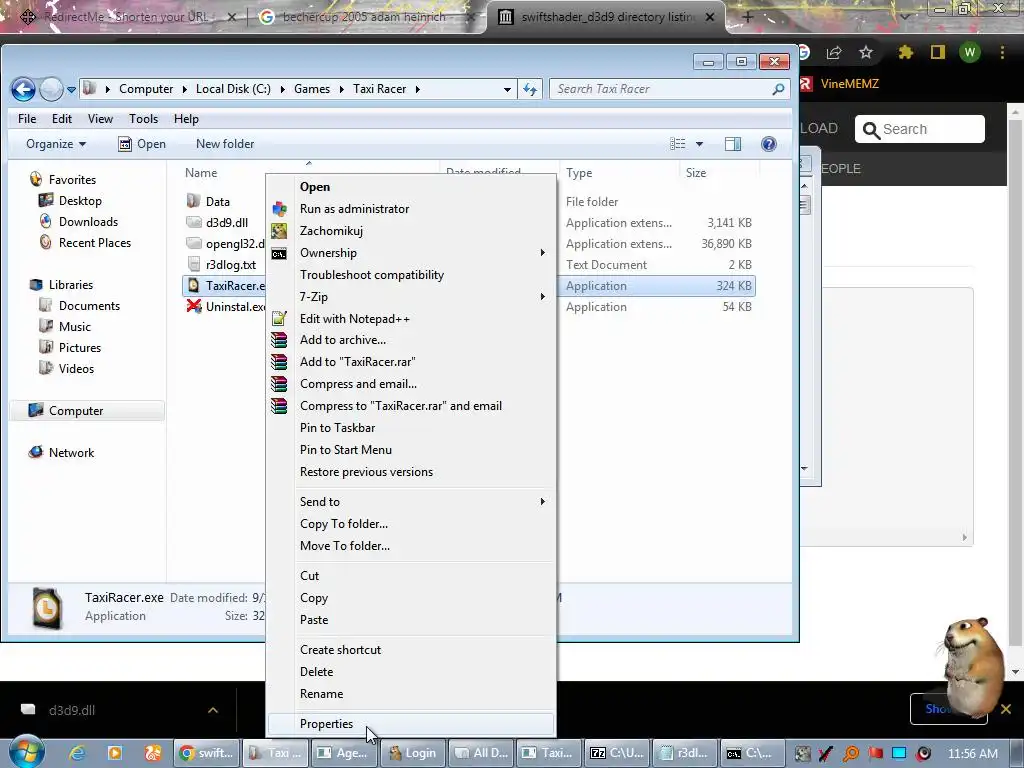Choose Create shortcut

[411, 650]
